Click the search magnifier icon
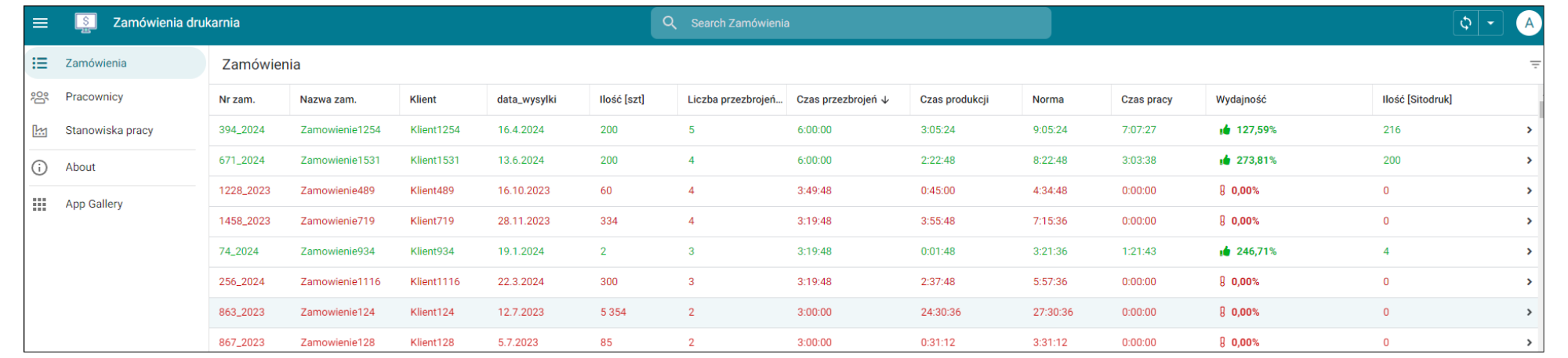 [670, 23]
